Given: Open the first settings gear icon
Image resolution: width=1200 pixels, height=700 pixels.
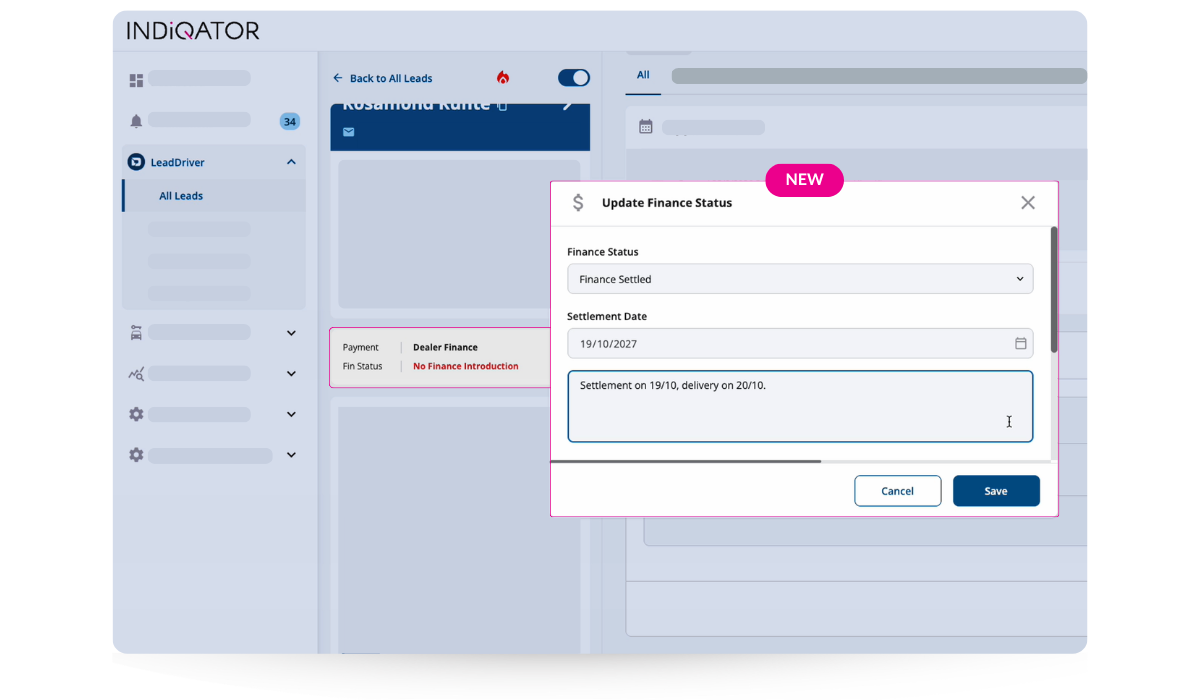Looking at the screenshot, I should [x=136, y=414].
